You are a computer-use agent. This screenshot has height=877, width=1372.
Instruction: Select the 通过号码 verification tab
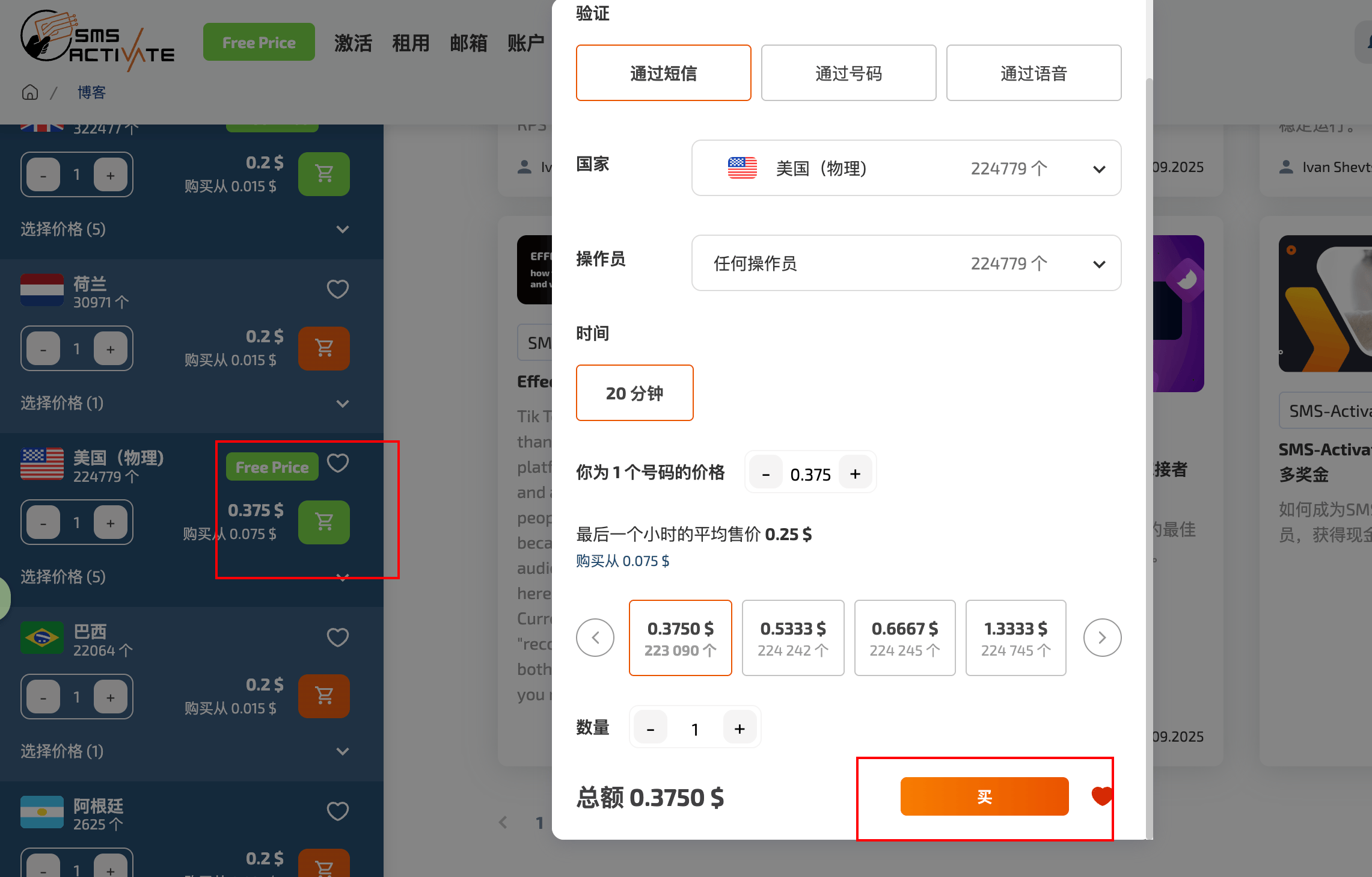click(x=848, y=73)
